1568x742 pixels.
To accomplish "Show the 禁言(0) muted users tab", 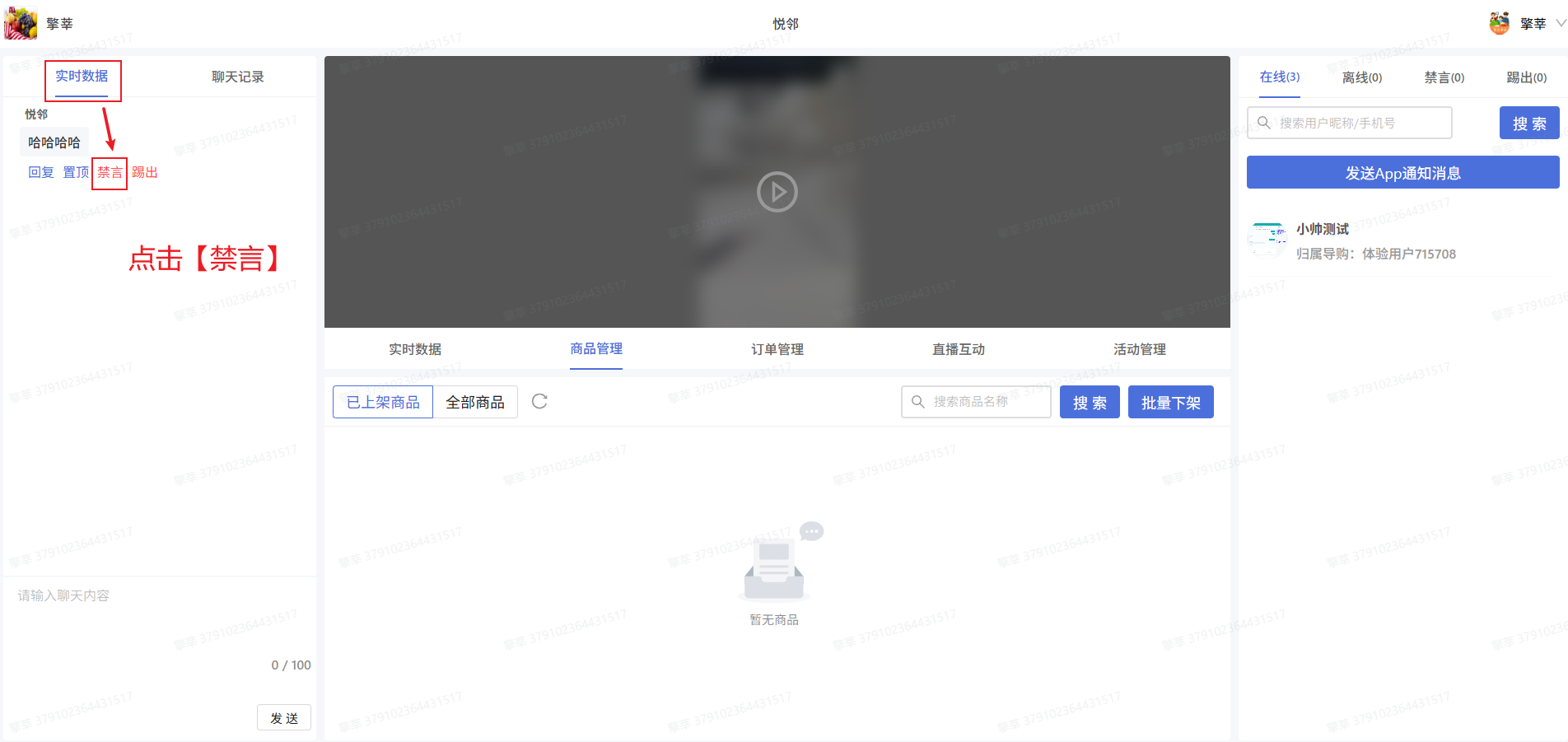I will point(1444,77).
